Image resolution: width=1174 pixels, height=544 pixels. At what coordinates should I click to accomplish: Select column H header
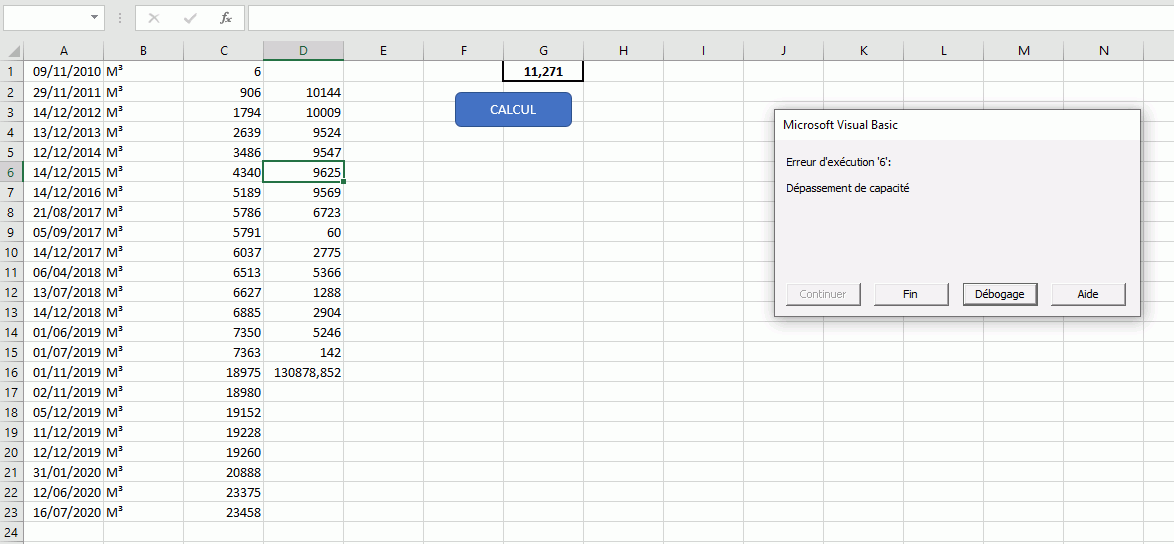pyautogui.click(x=624, y=51)
